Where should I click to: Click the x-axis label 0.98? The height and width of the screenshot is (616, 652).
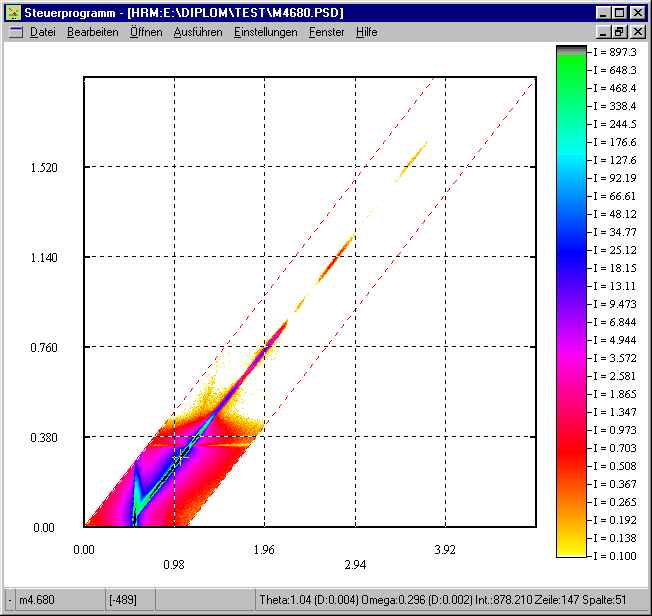[x=174, y=565]
